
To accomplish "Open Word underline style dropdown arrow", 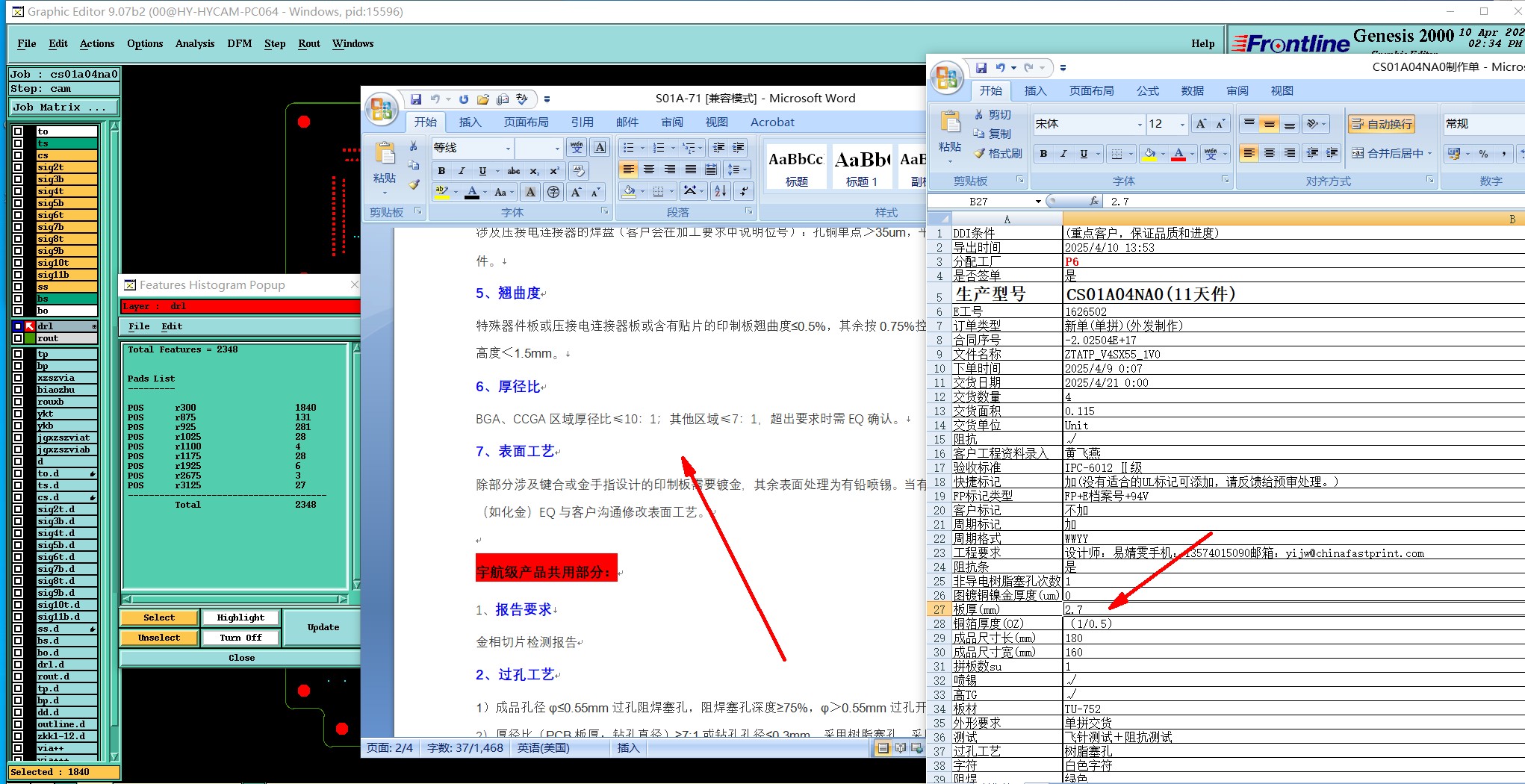I will 497,171.
